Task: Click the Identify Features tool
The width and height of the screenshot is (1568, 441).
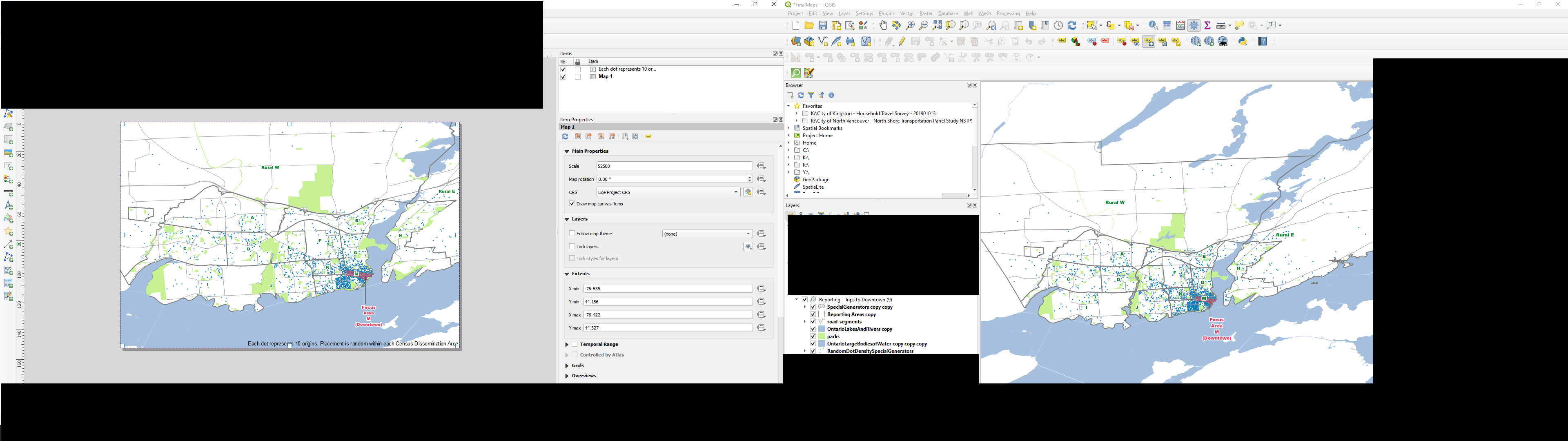Action: pyautogui.click(x=1153, y=26)
